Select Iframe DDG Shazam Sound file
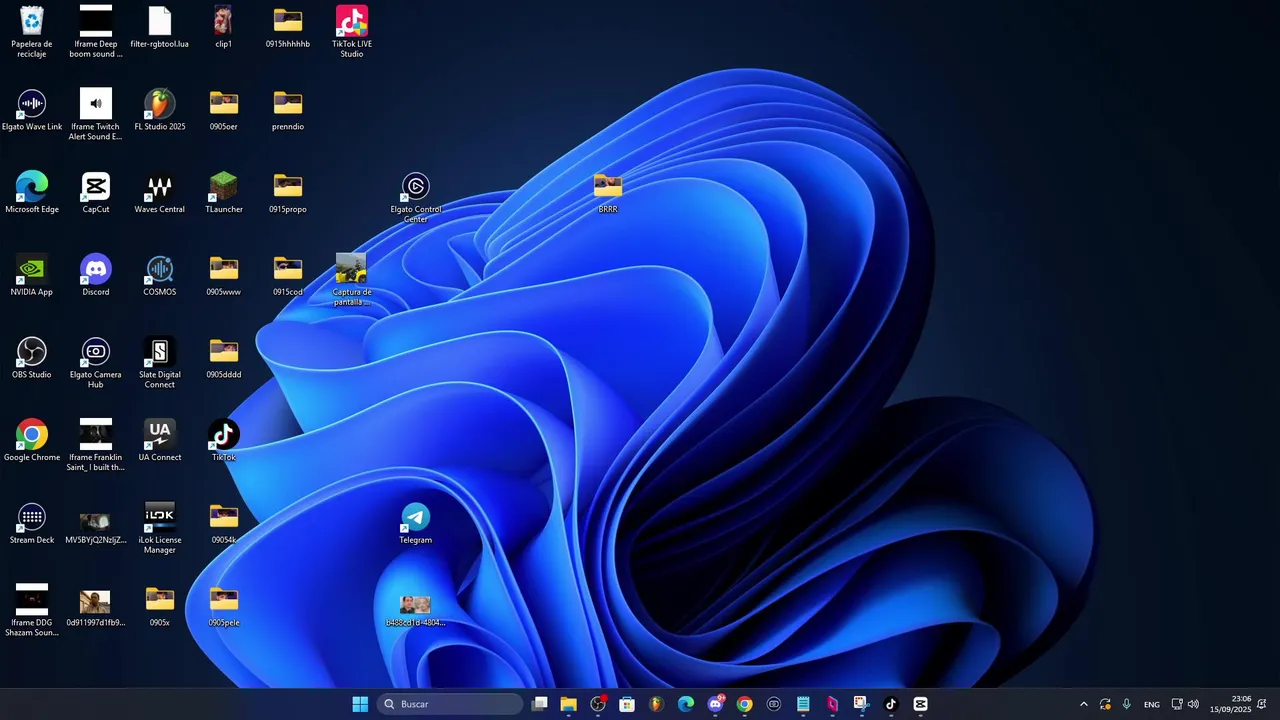This screenshot has height=720, width=1280. click(x=32, y=610)
